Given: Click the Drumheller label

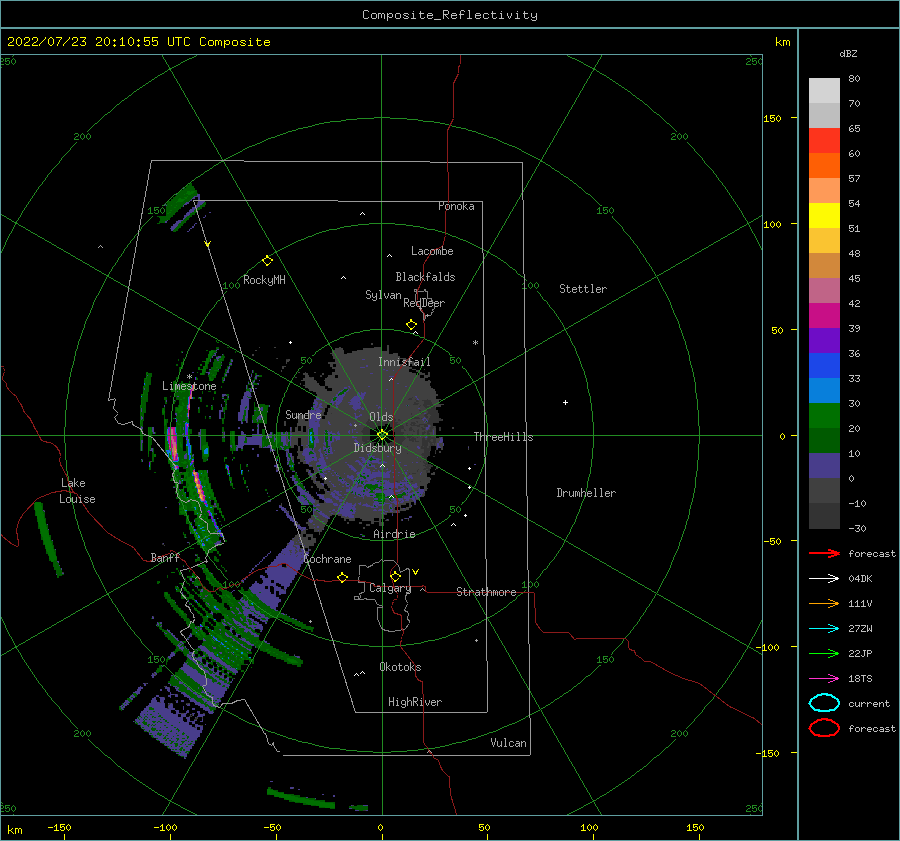Looking at the screenshot, I should pos(586,493).
